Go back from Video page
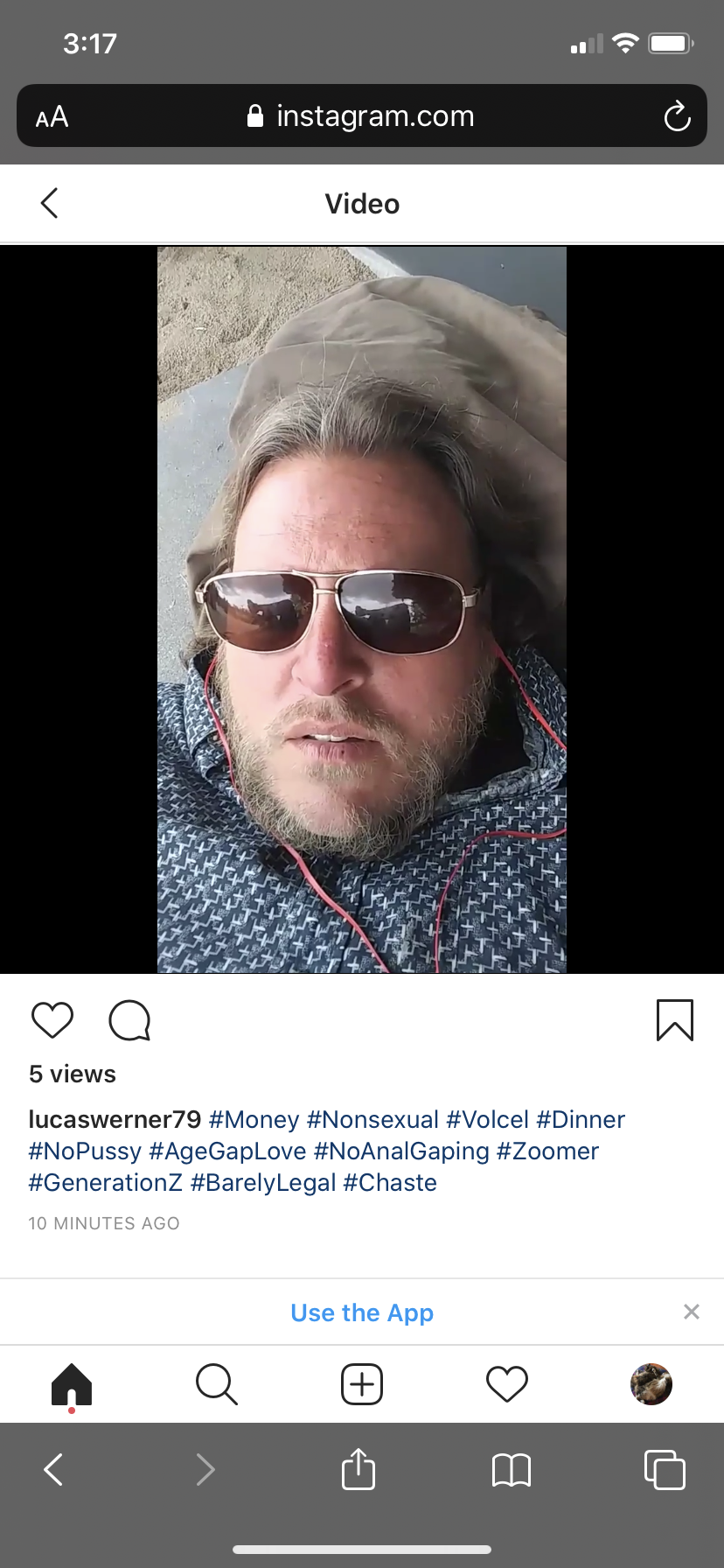724x1568 pixels. point(50,203)
